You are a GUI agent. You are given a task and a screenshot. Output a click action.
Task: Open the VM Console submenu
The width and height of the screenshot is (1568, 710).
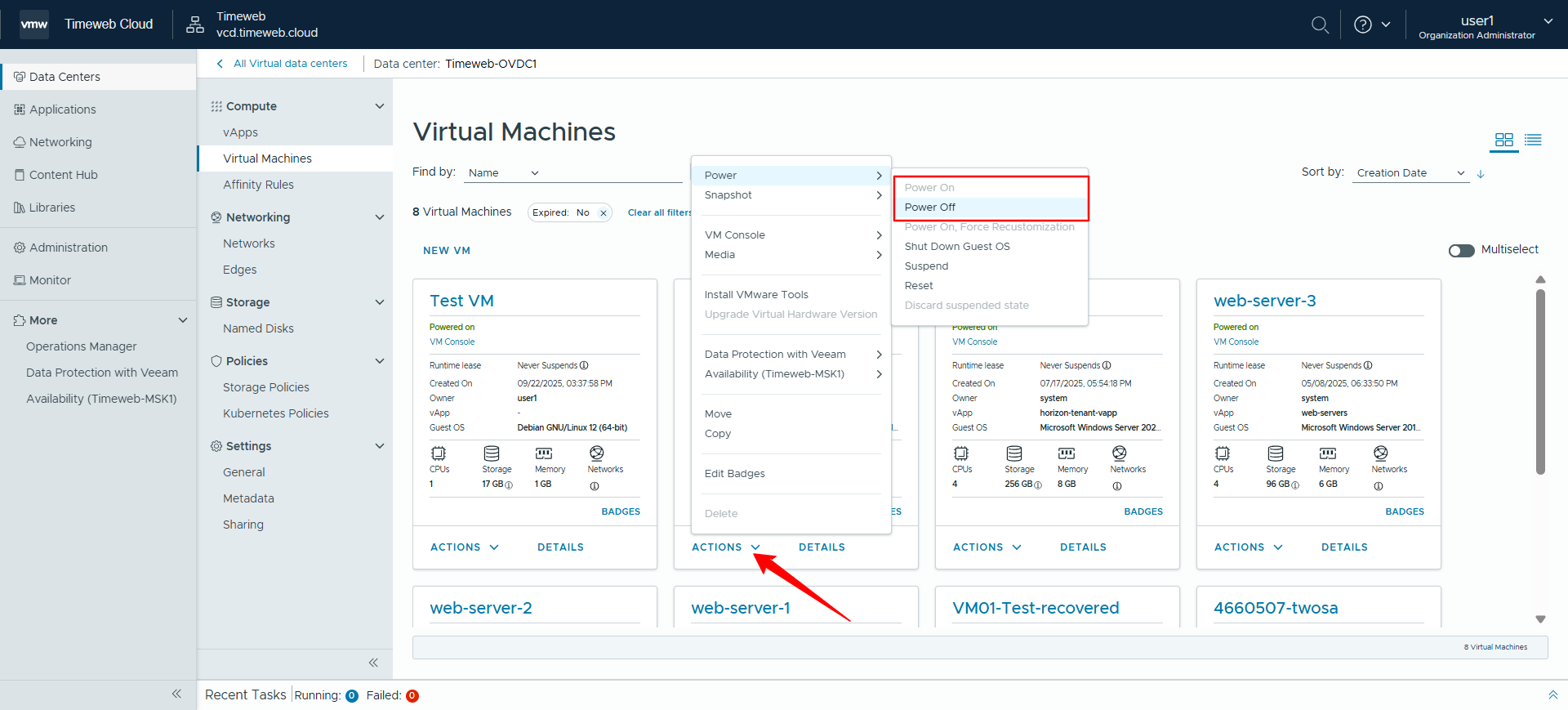coord(791,235)
